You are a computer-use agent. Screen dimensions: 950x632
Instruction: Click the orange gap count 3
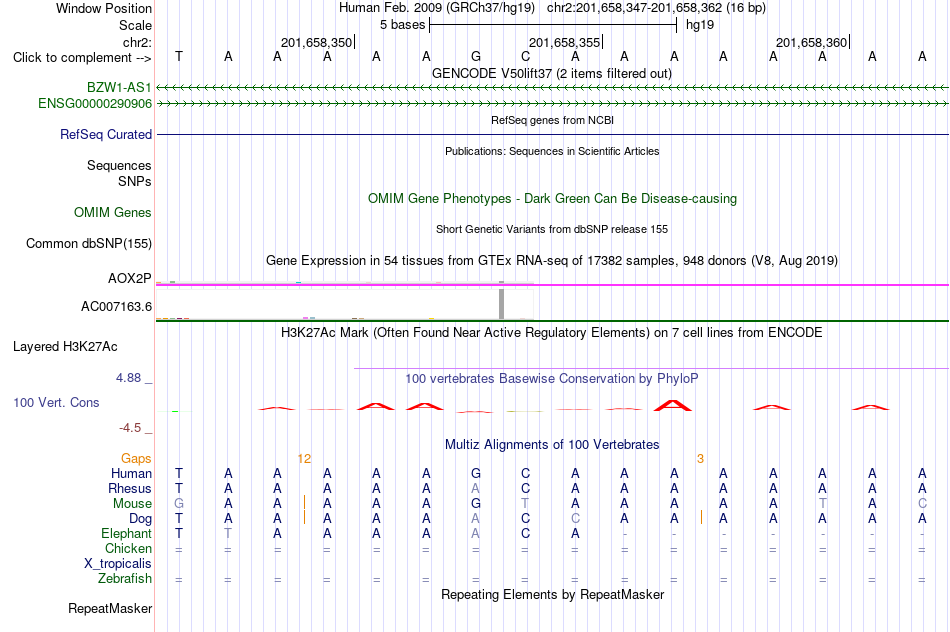[700, 459]
